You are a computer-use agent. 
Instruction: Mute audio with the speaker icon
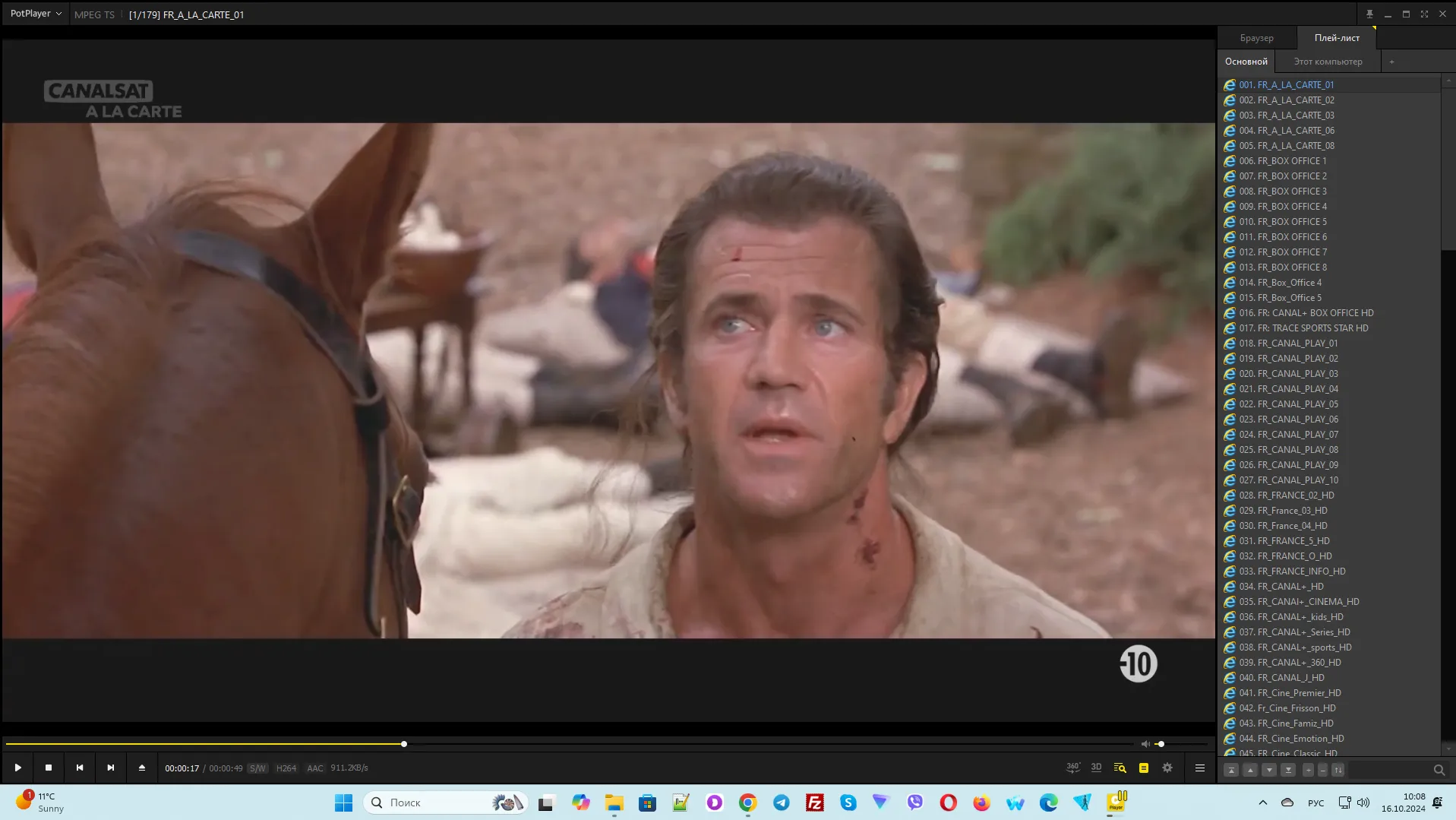1145,744
